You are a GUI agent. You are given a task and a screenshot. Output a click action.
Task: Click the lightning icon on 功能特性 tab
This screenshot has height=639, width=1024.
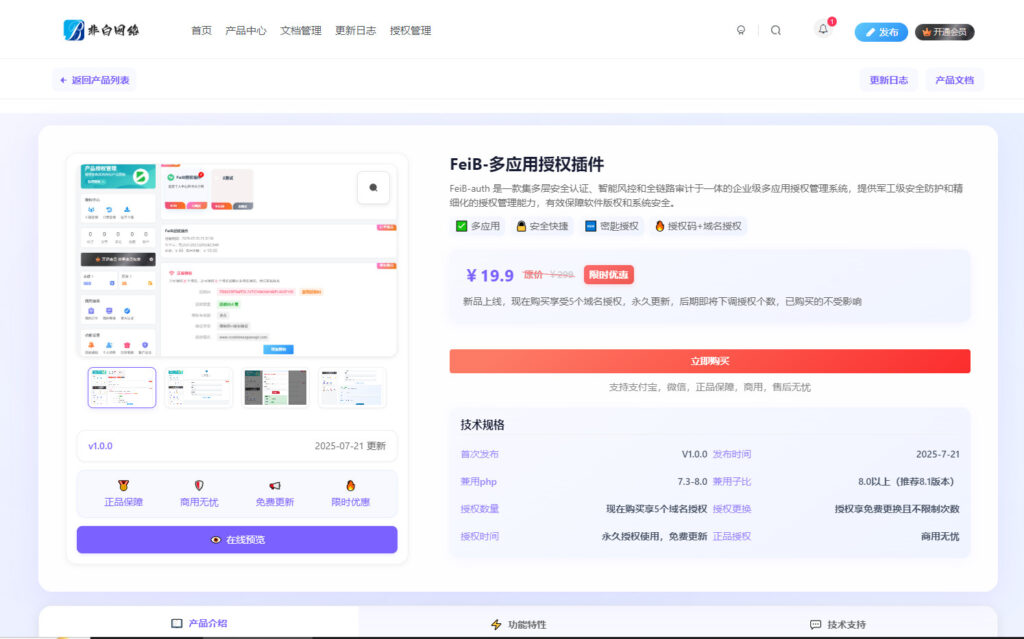point(496,625)
